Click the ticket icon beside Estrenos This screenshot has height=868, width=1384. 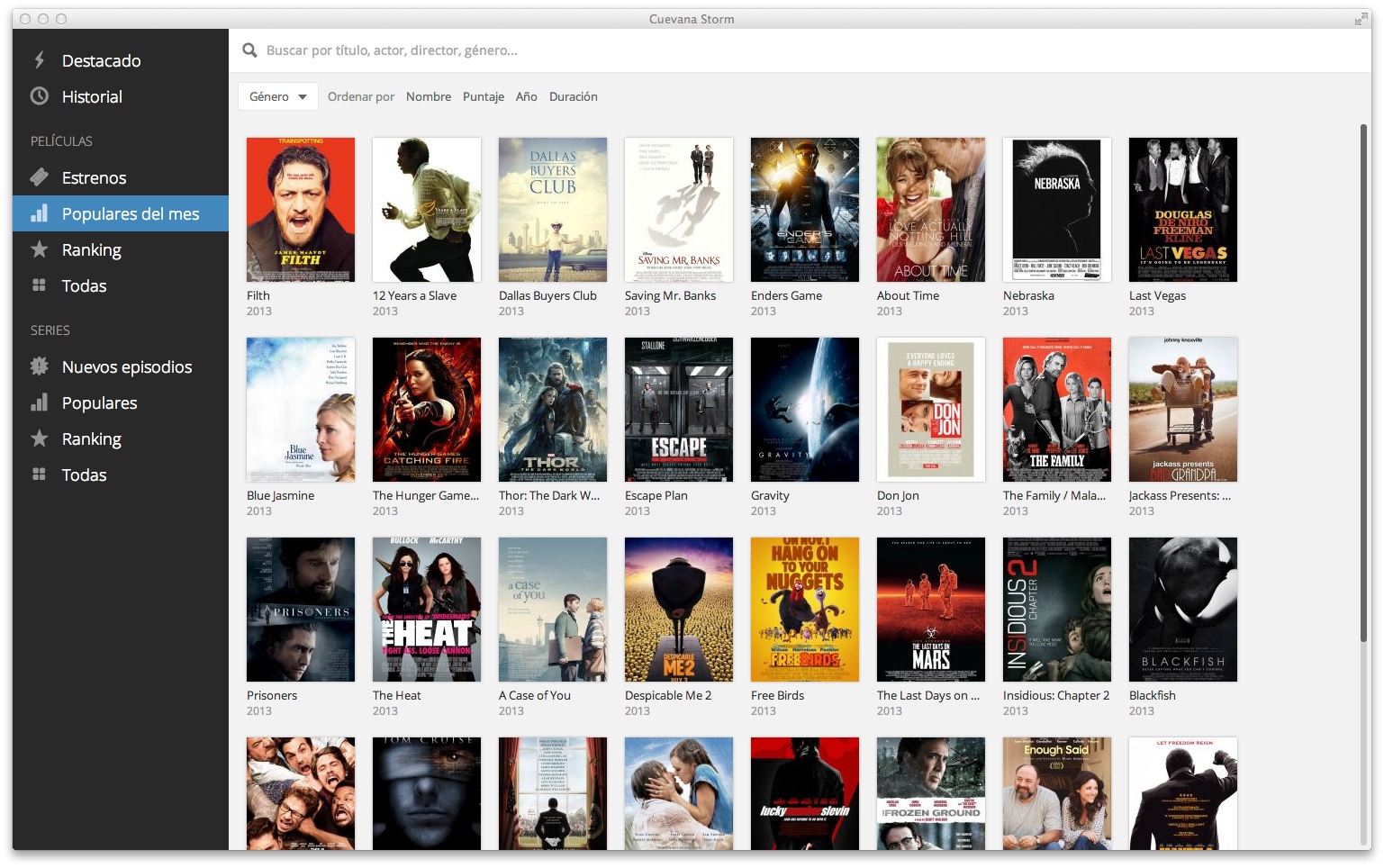pos(39,177)
